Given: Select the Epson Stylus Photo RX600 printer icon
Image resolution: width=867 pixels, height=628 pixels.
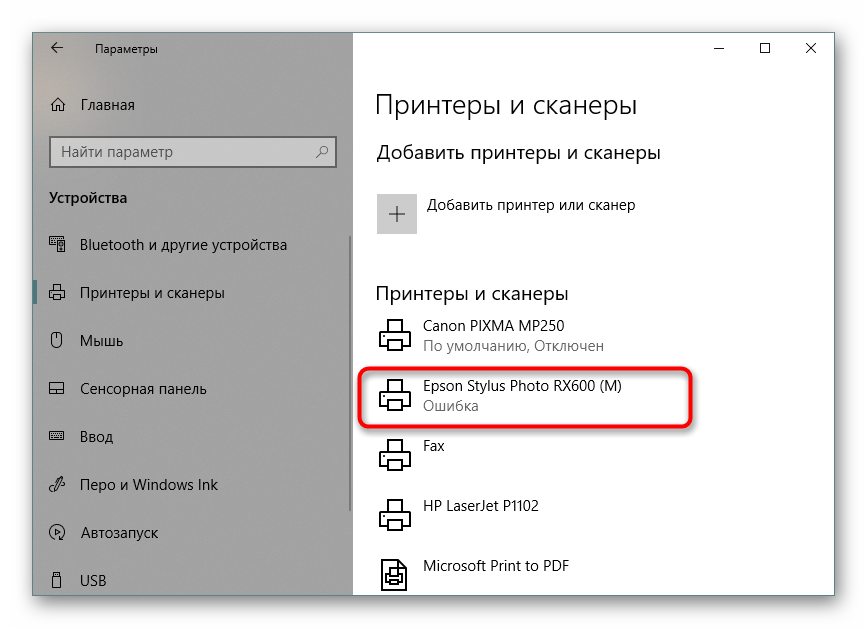Looking at the screenshot, I should [x=395, y=395].
